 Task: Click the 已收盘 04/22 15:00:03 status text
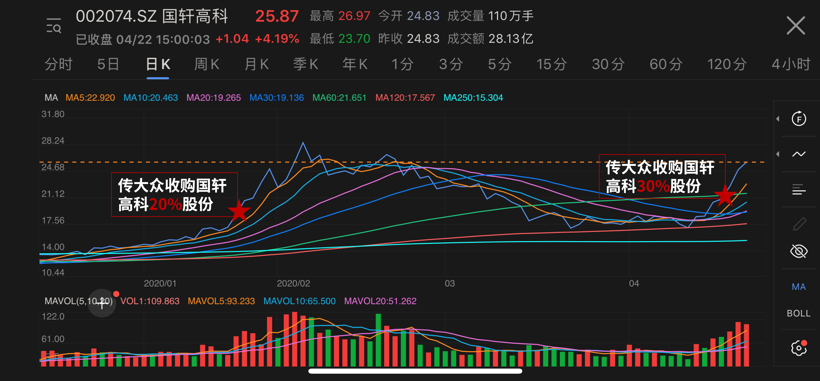pos(143,39)
